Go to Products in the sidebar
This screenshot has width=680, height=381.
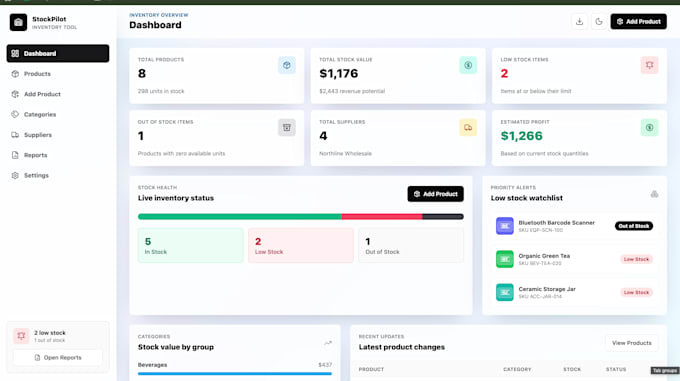(58, 74)
